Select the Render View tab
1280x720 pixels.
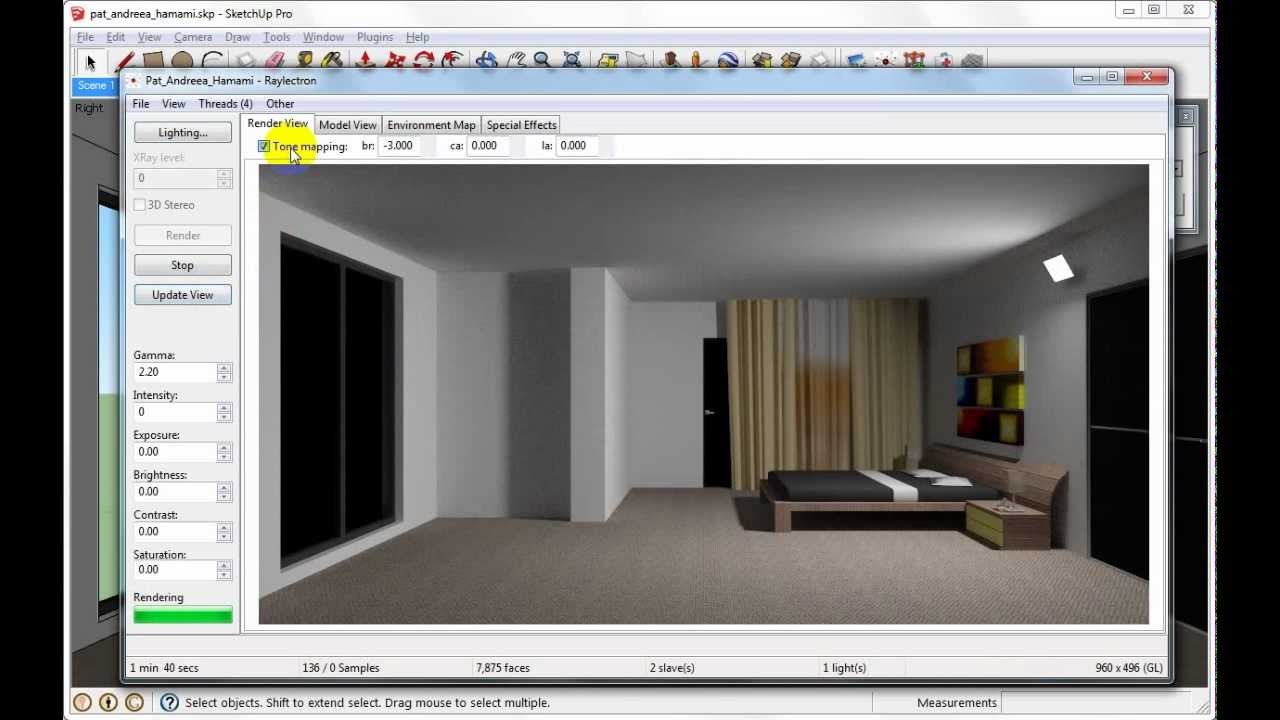click(278, 124)
